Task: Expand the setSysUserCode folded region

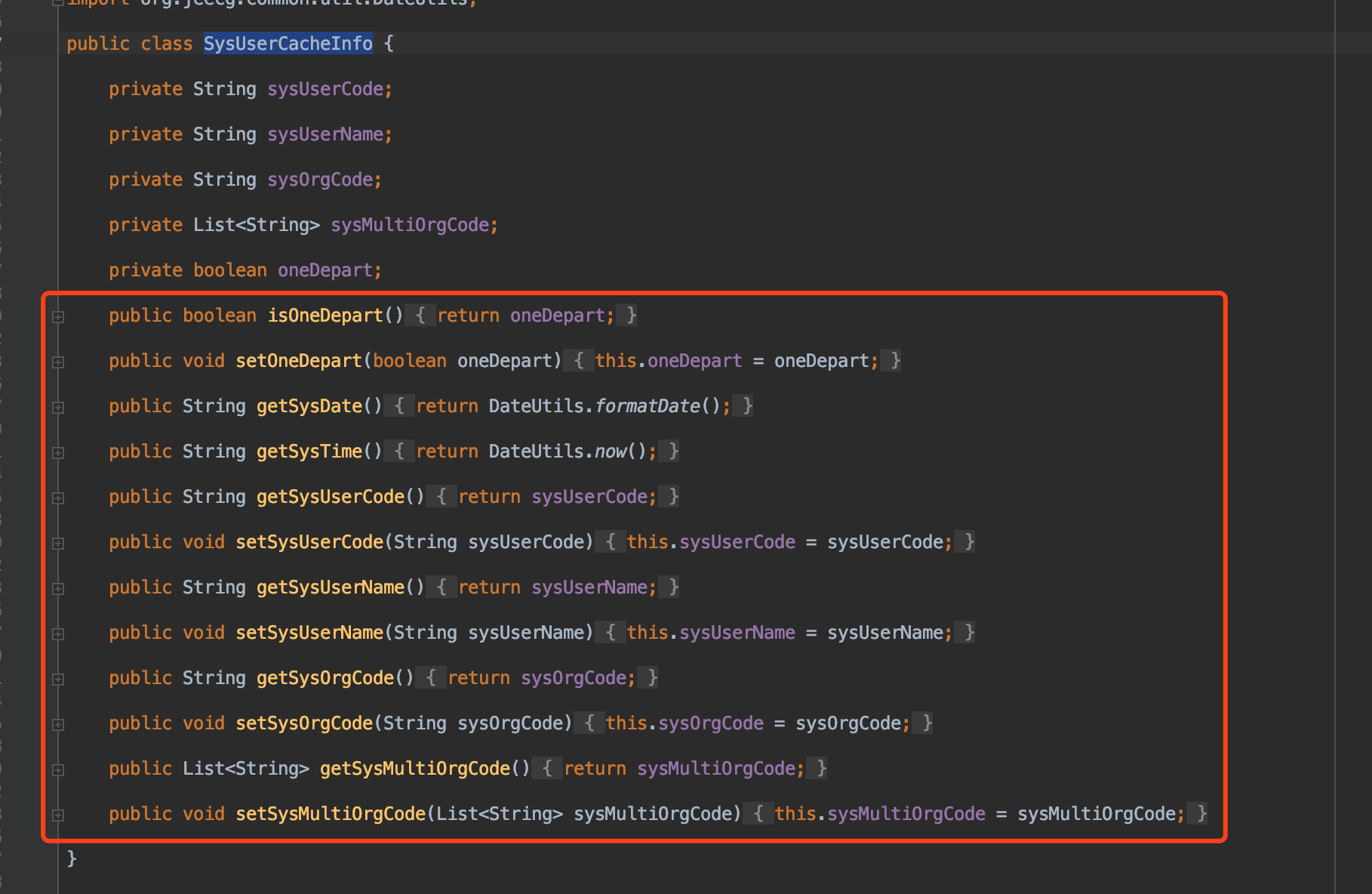Action: click(58, 543)
